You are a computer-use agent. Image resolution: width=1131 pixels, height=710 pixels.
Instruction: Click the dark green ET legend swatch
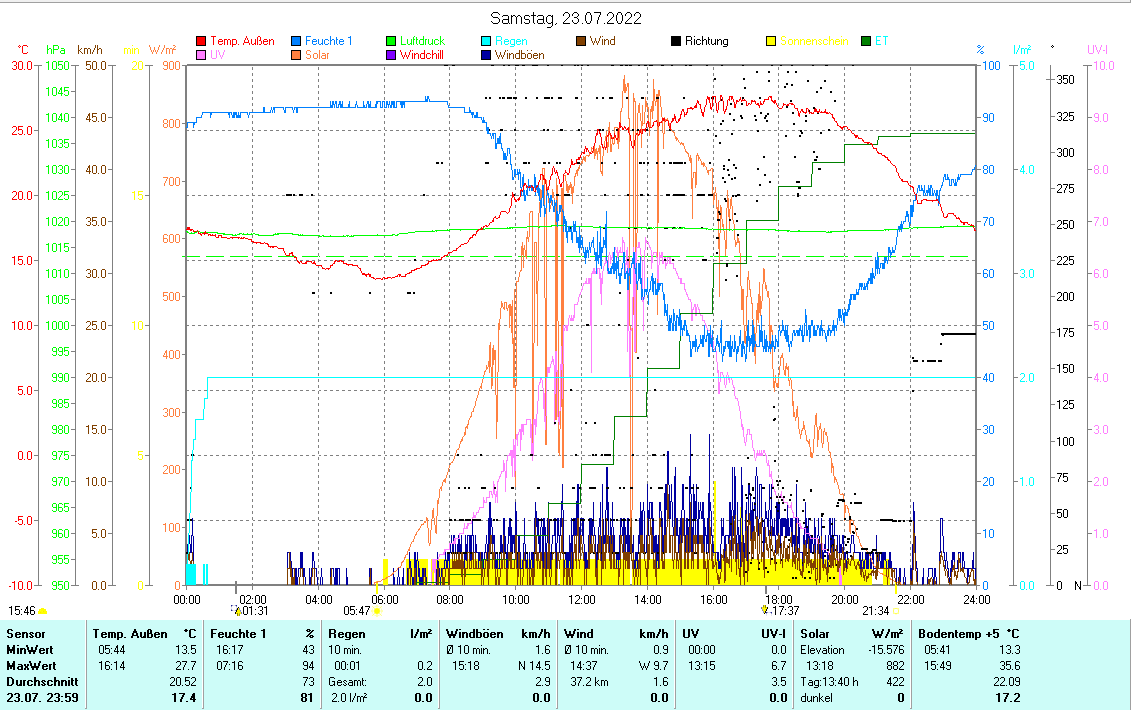867,42
